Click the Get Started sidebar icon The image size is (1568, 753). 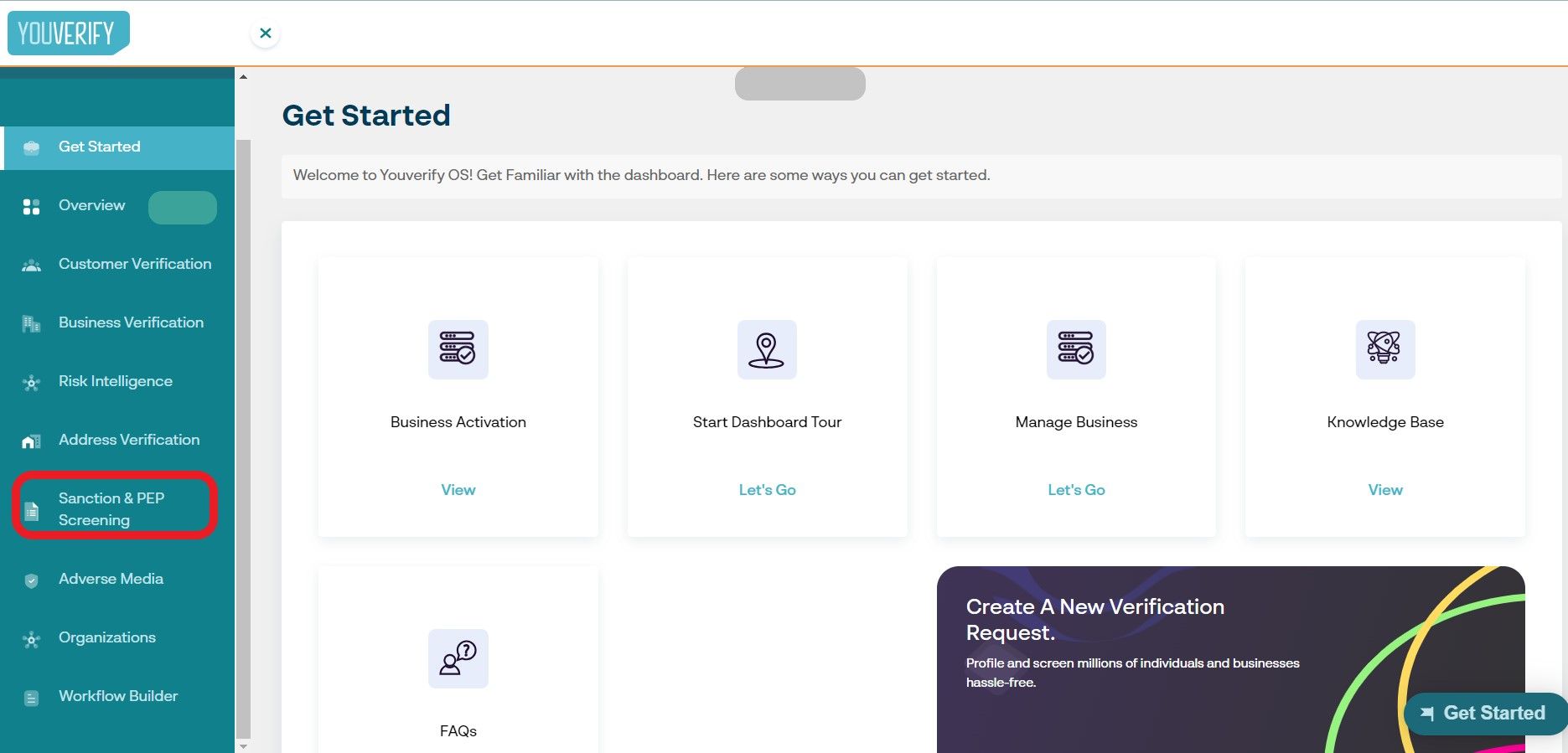pyautogui.click(x=32, y=147)
